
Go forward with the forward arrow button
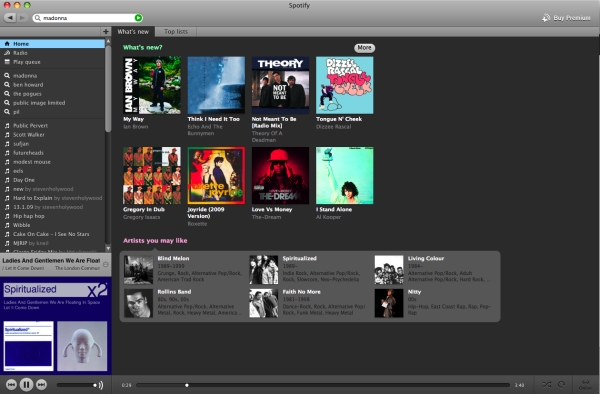pyautogui.click(x=22, y=18)
